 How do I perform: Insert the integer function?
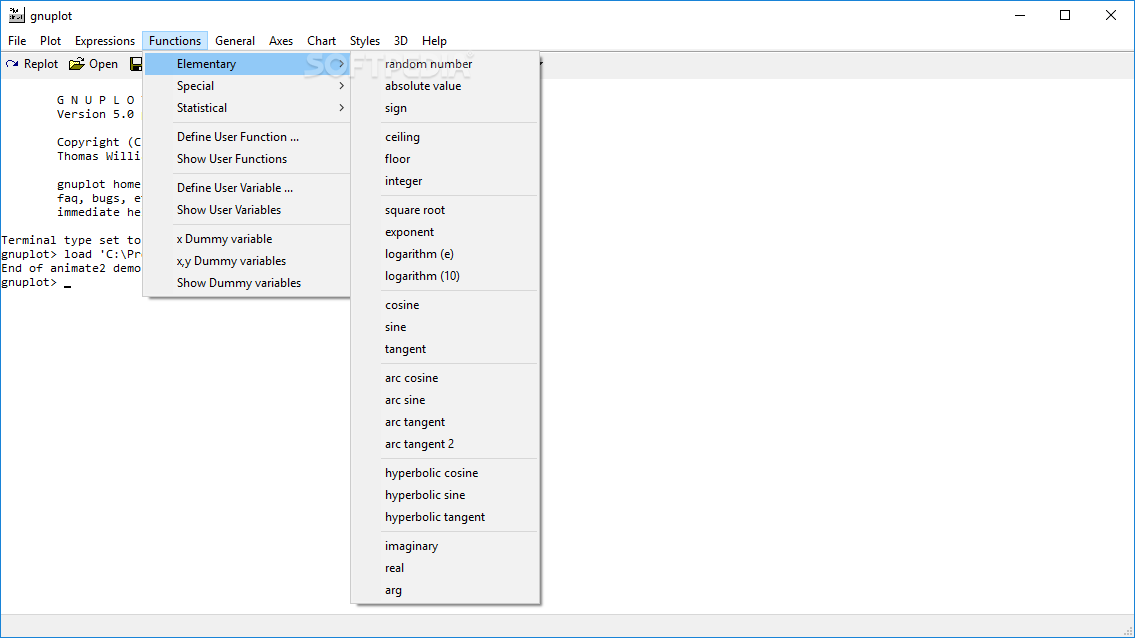[445, 181]
